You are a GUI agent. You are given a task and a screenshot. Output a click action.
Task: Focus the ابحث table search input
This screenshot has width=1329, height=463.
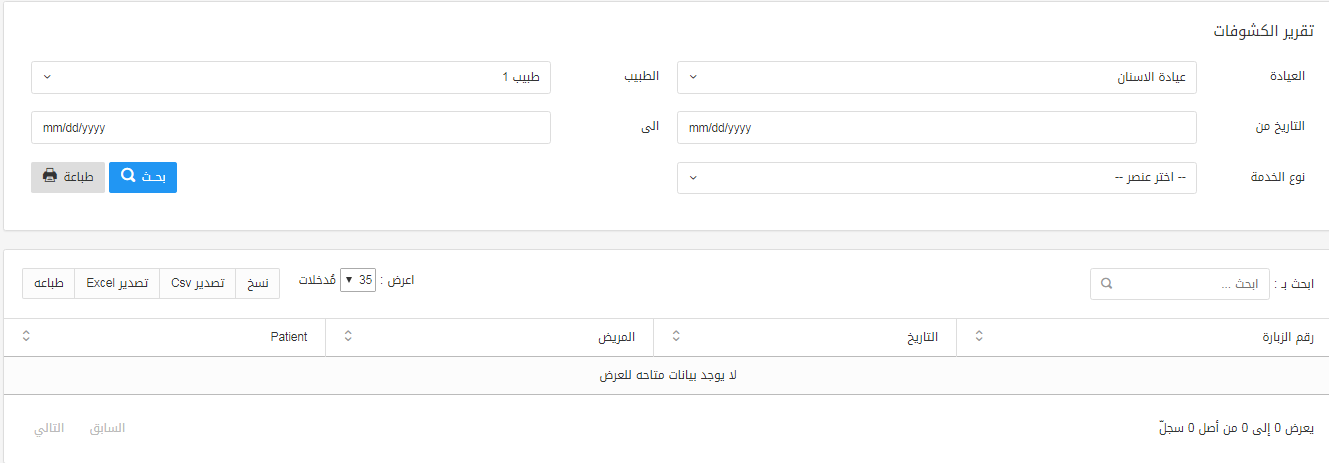1180,284
